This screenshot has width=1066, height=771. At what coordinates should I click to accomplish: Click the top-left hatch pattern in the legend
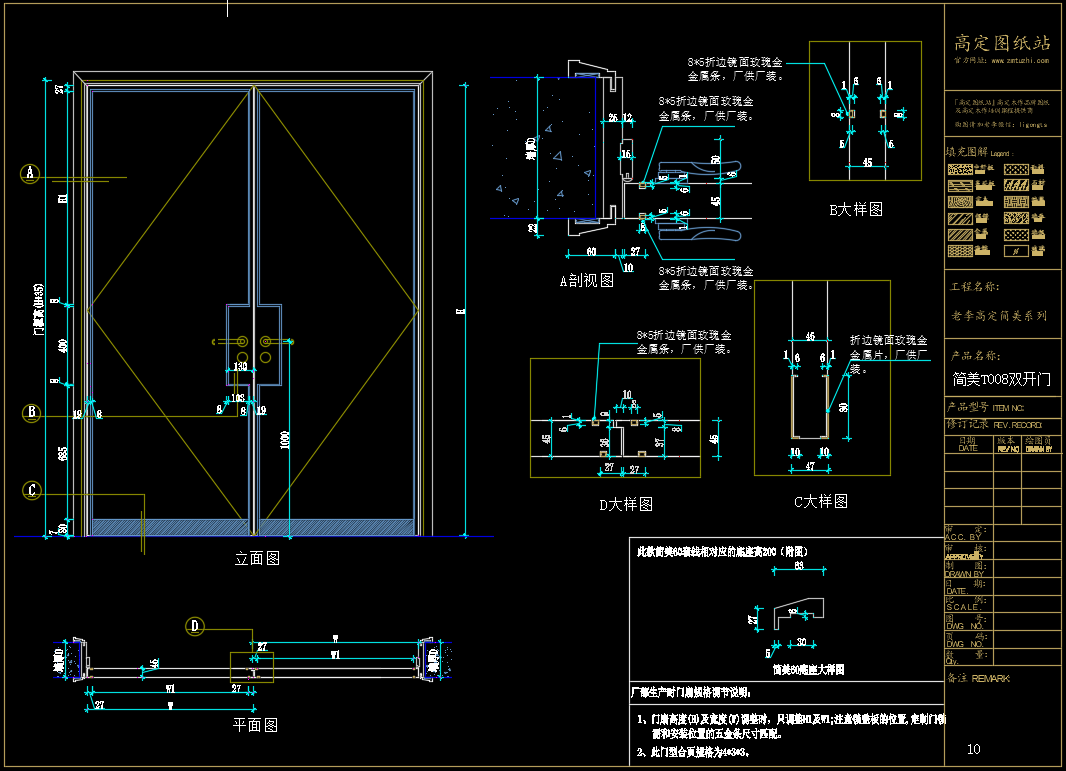coord(958,170)
